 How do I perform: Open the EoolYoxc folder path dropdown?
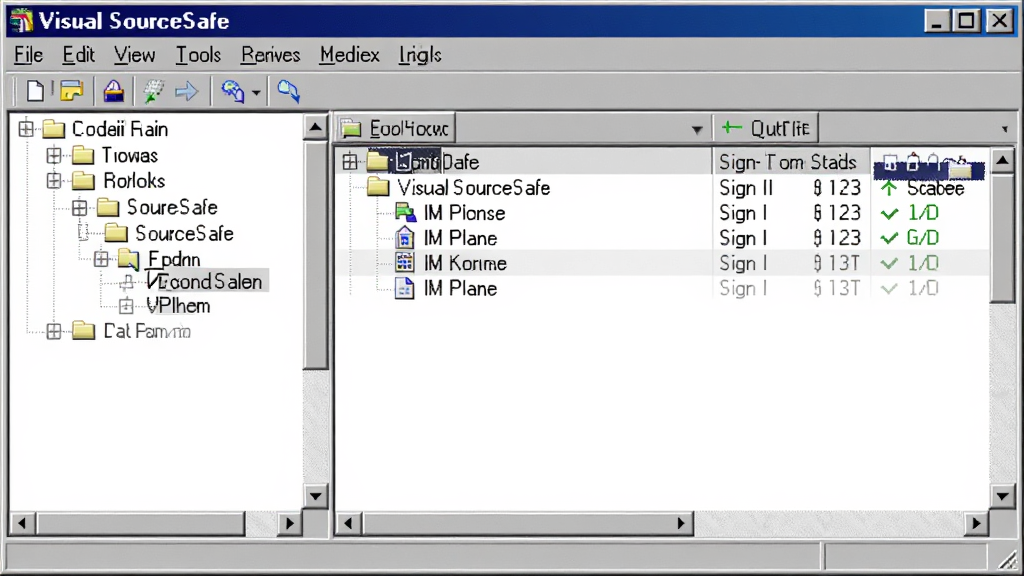[697, 129]
